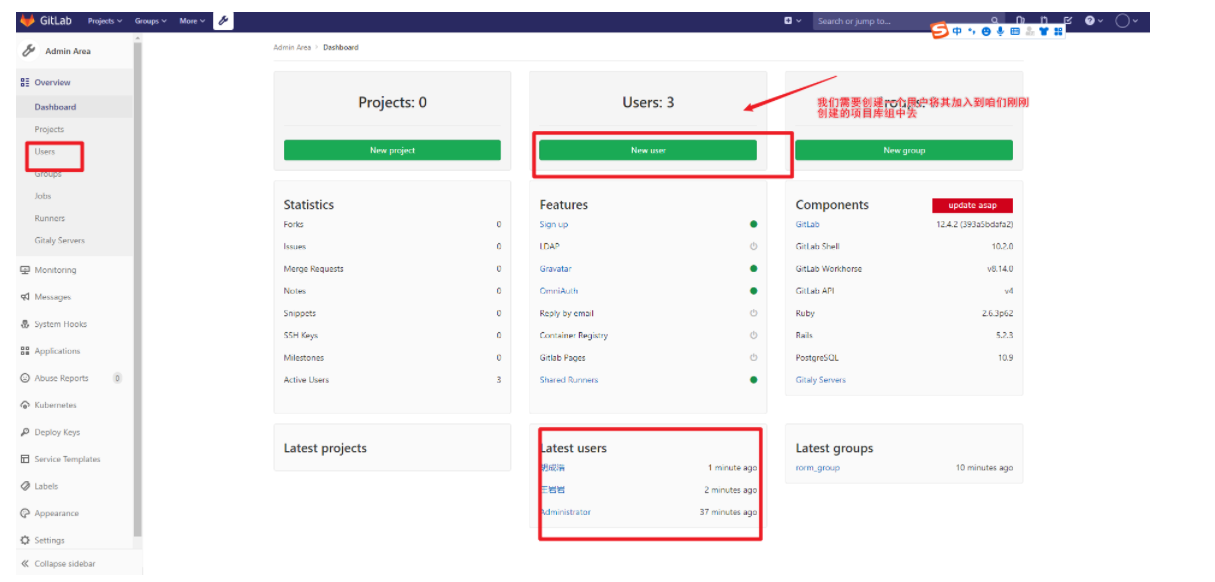Click the Admin Area sidebar wrench avatar

coord(28,51)
